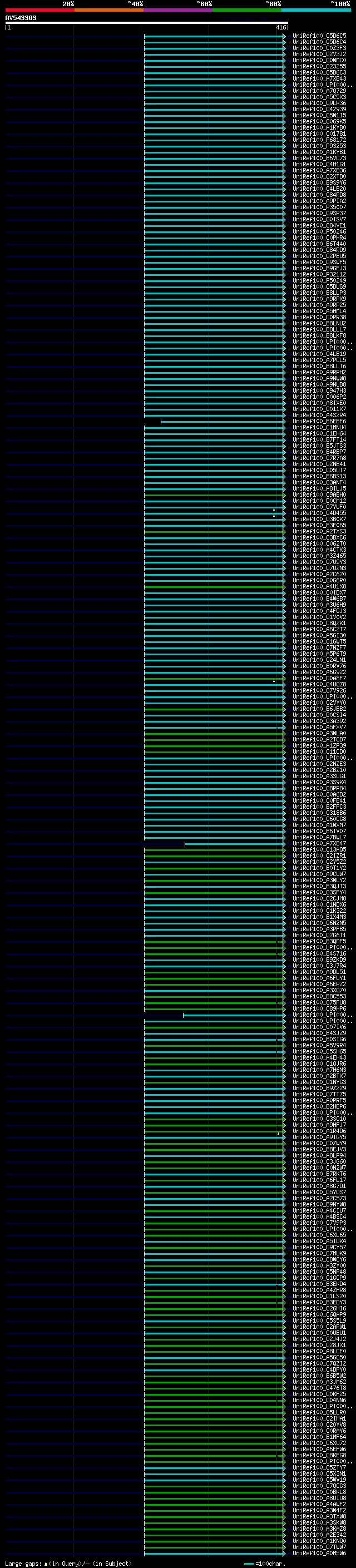Select the UniRef100_Q3BXC6 label
The width and height of the screenshot is (356, 1568).
pyautogui.click(x=319, y=537)
